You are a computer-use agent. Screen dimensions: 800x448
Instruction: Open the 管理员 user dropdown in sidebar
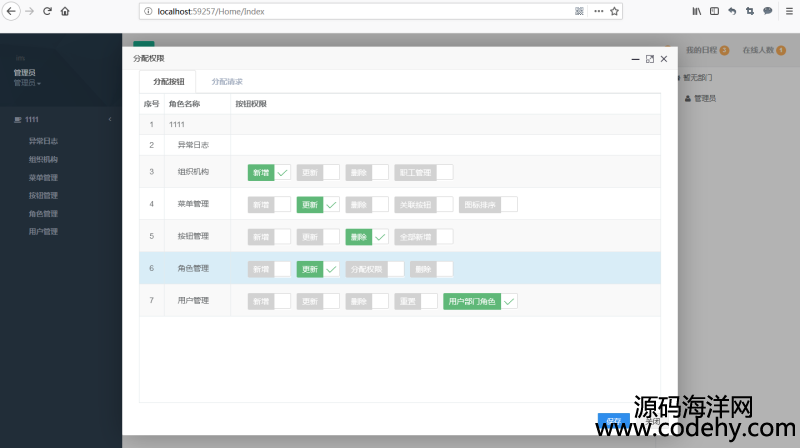tap(26, 83)
